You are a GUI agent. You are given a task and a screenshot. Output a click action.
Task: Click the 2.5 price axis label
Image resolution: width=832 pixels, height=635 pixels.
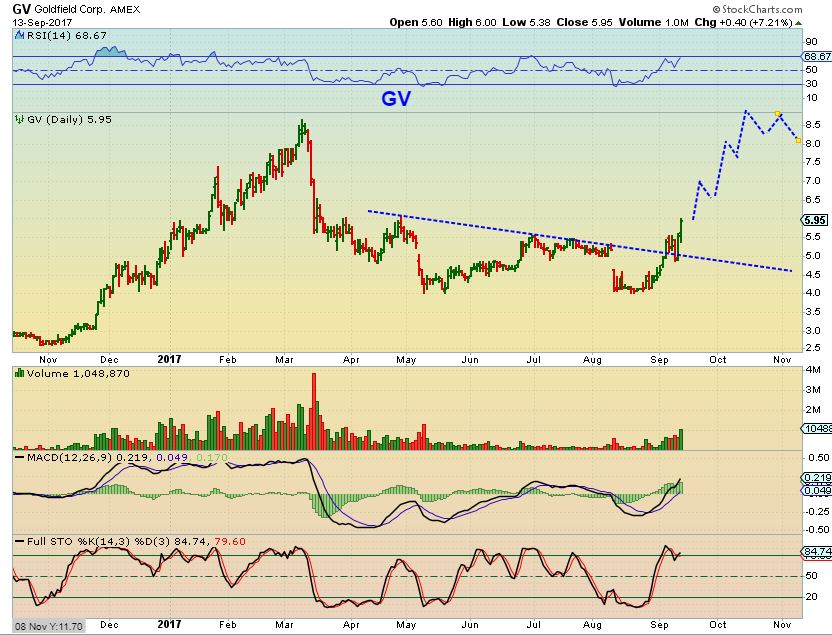813,348
